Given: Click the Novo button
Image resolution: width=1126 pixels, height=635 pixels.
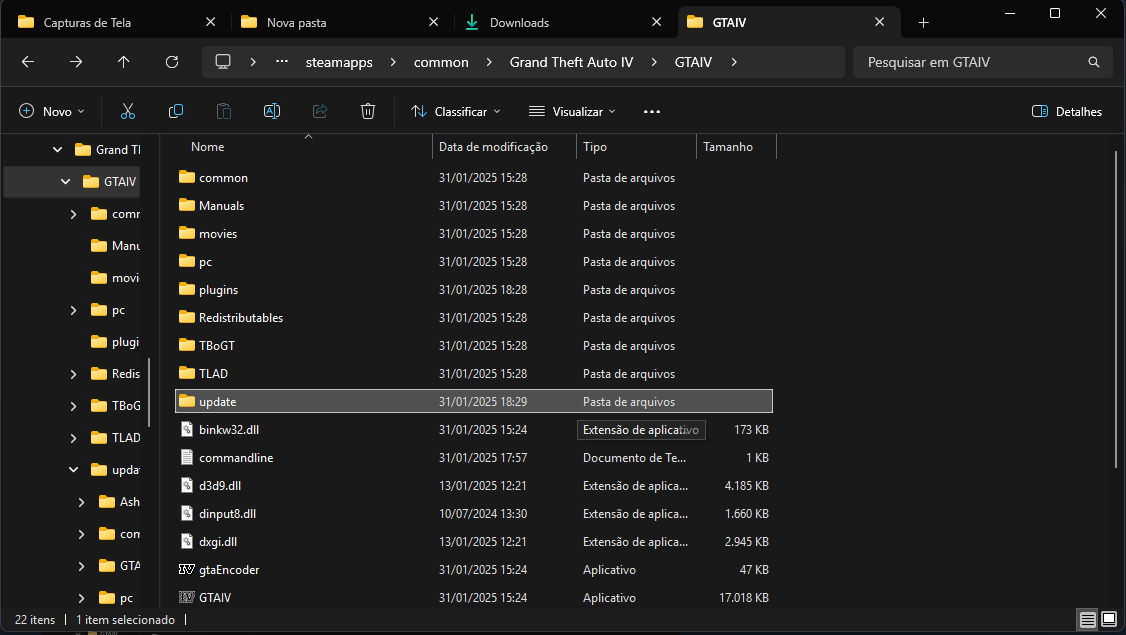Looking at the screenshot, I should tap(52, 112).
